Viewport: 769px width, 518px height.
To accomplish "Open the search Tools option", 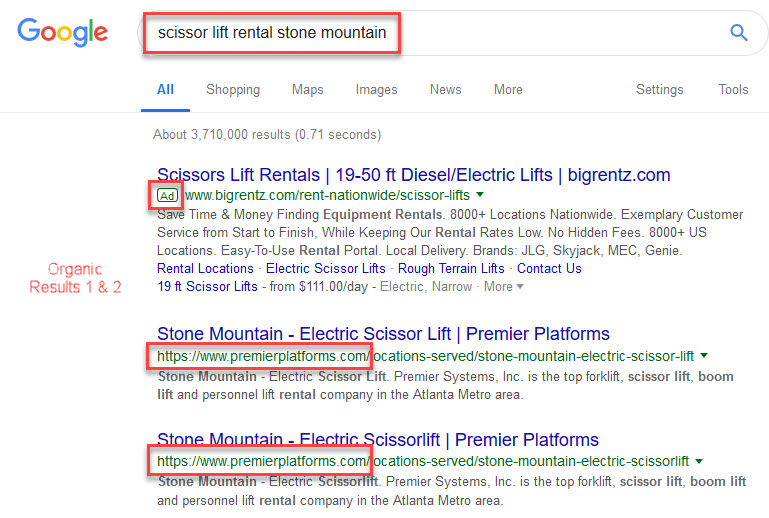I will pyautogui.click(x=733, y=90).
